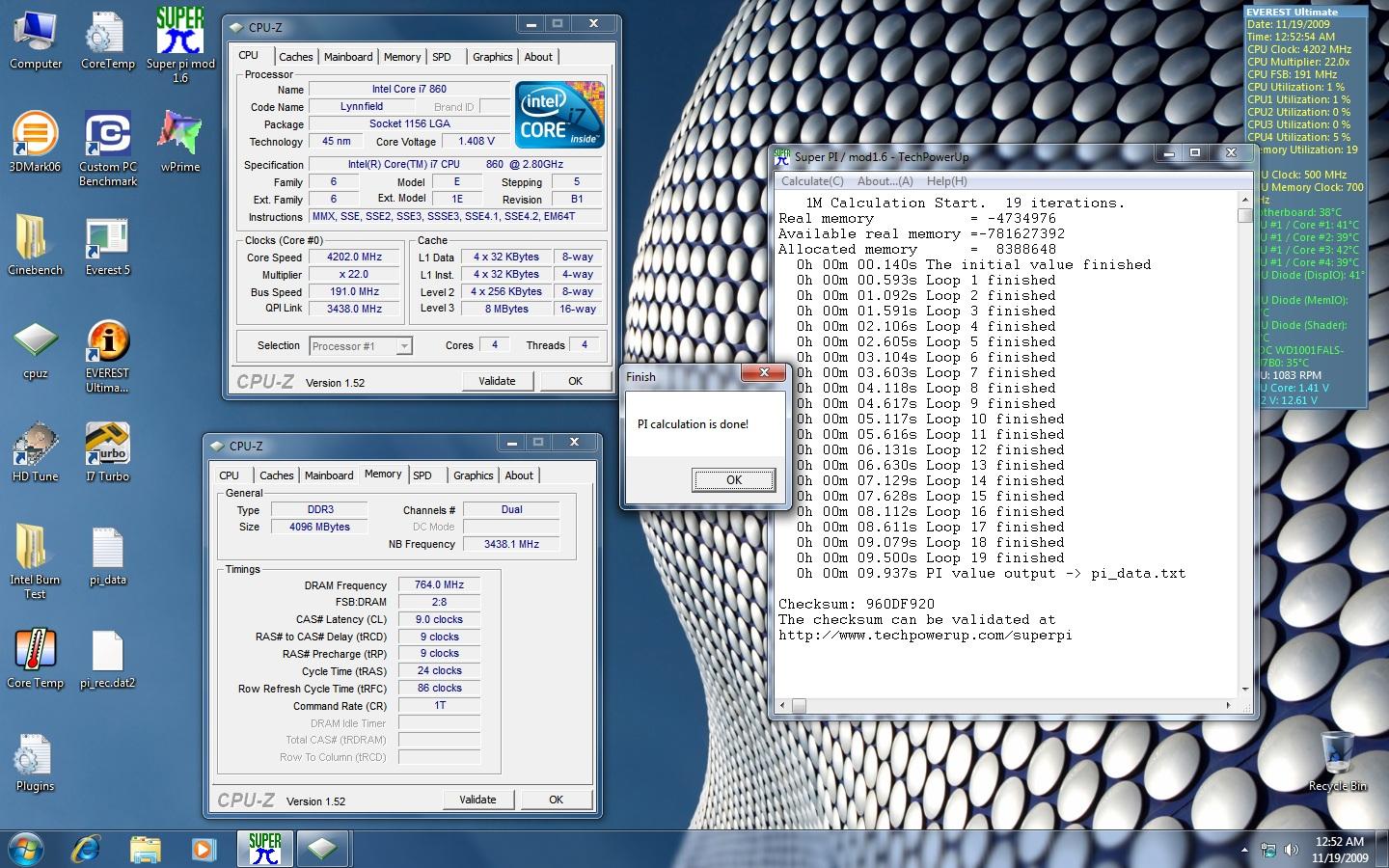Click Core Voltage value 1.408 V
The width and height of the screenshot is (1389, 868).
[x=476, y=141]
